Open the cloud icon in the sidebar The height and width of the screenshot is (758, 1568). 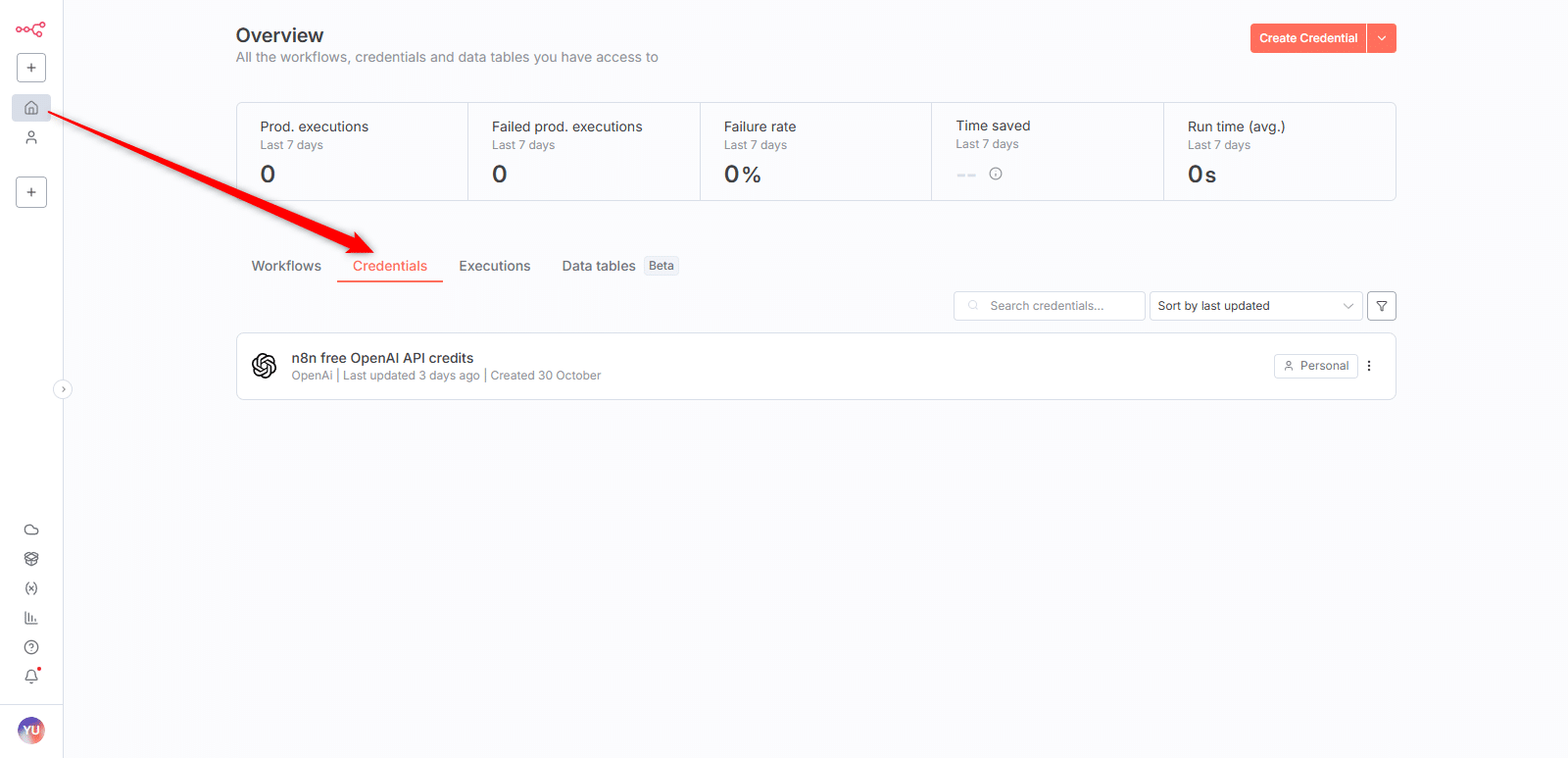click(x=31, y=530)
